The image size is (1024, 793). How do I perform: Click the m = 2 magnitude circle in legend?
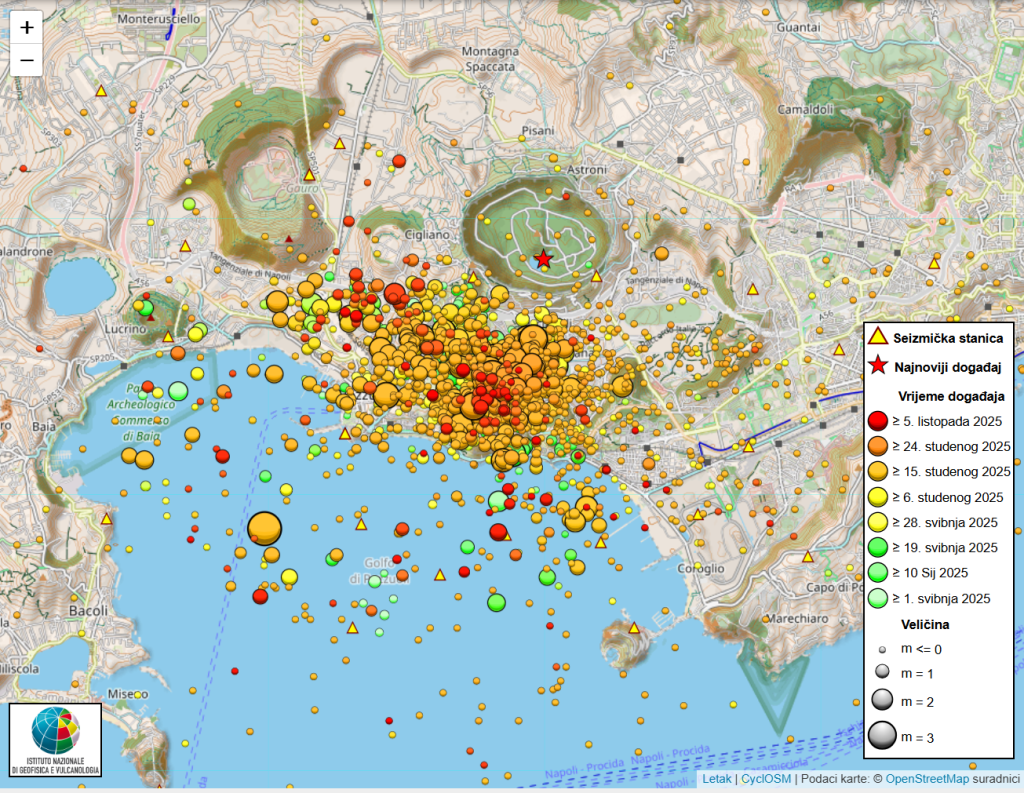tap(881, 700)
